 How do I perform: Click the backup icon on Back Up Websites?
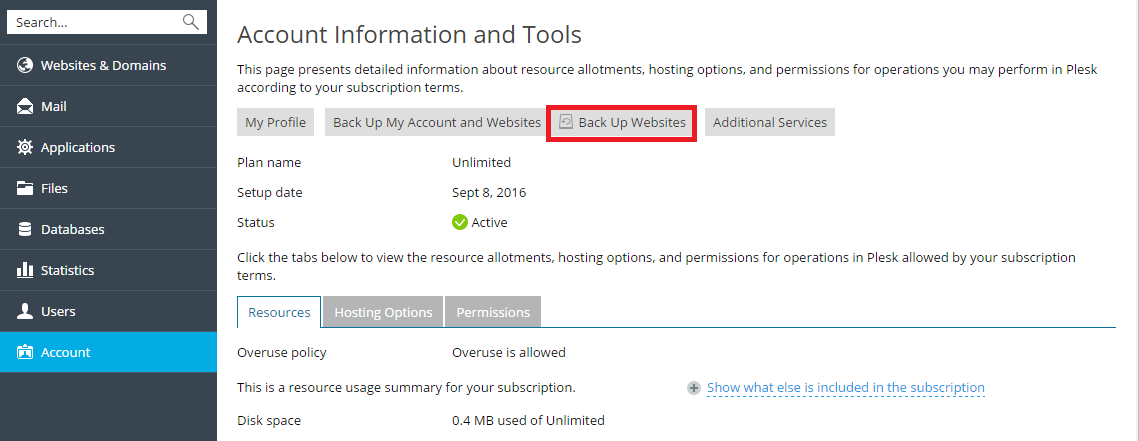coord(566,122)
